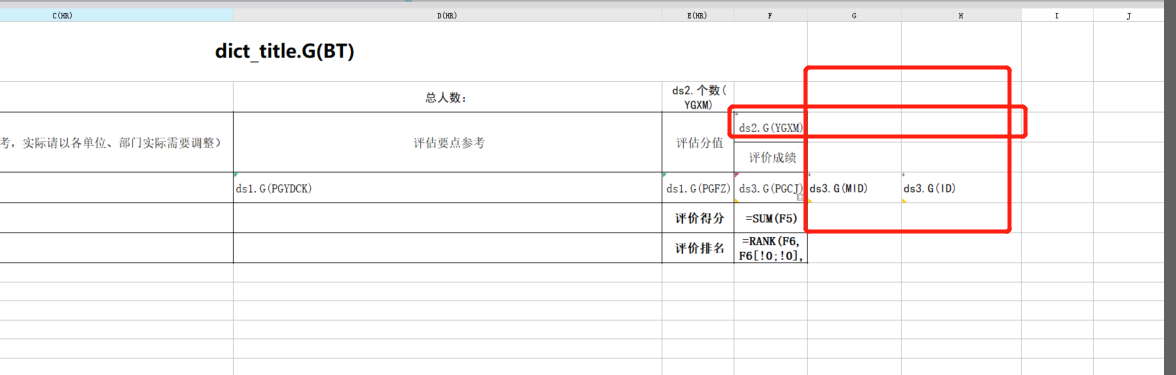1176x375 pixels.
Task: Select column header C(HR)
Action: coord(116,15)
